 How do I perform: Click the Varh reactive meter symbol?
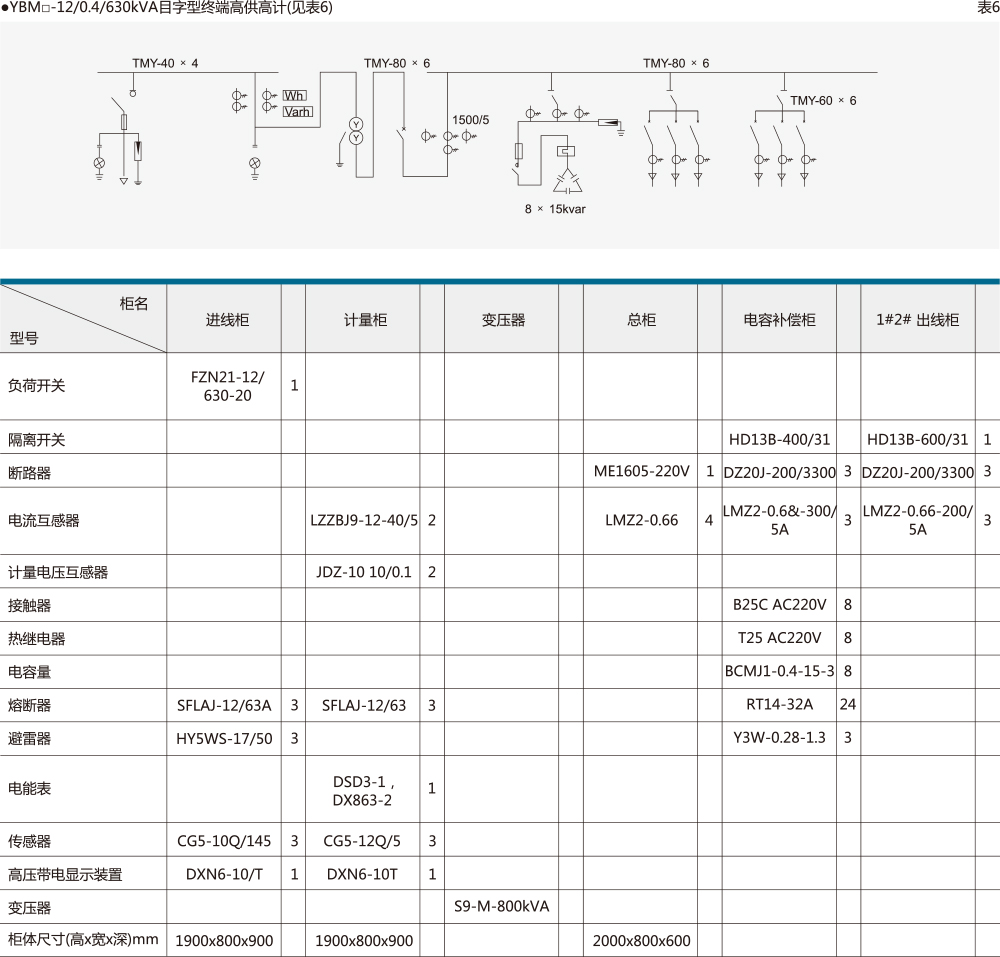(298, 111)
